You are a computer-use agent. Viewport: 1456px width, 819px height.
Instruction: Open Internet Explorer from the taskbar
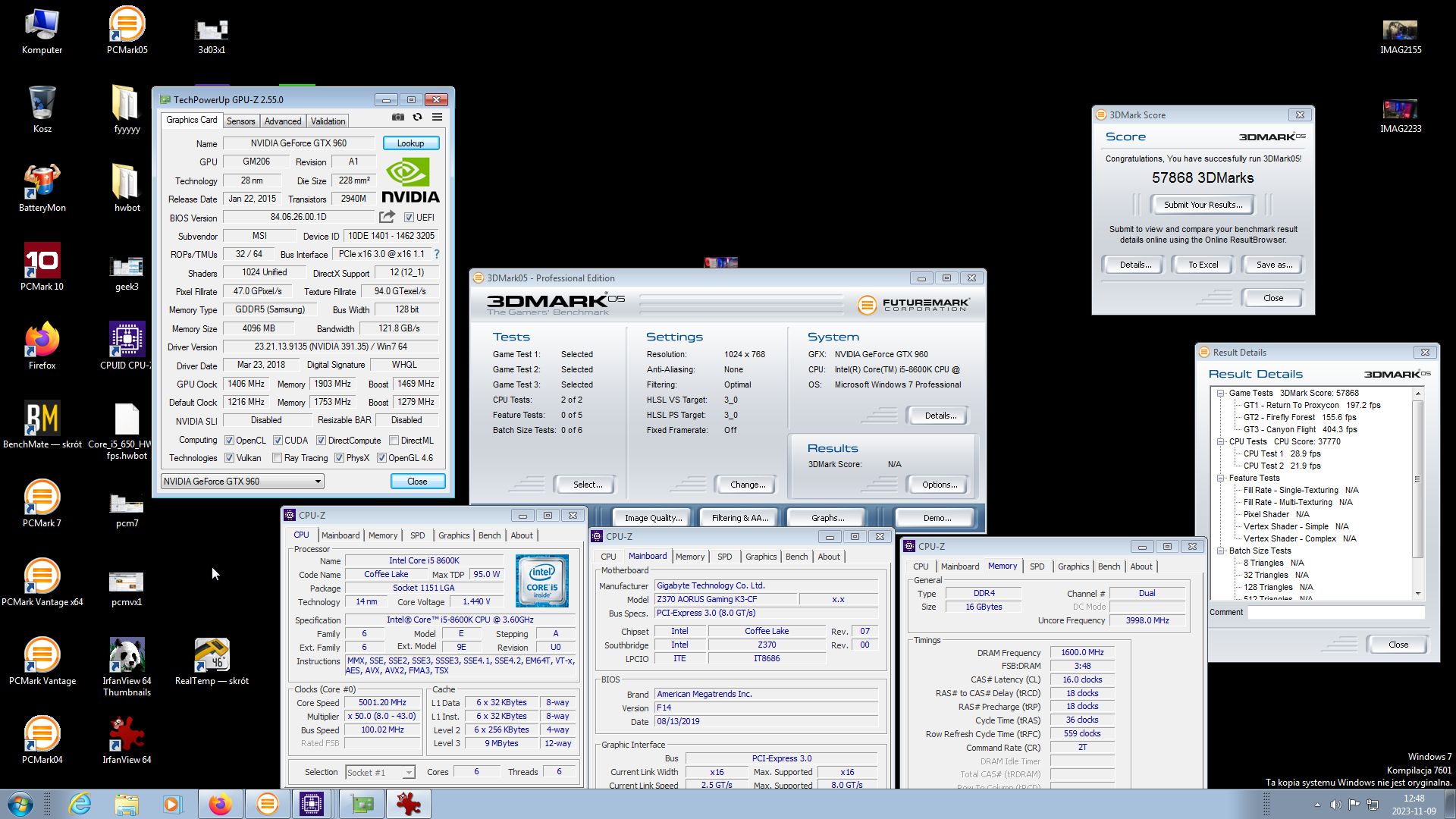[80, 804]
